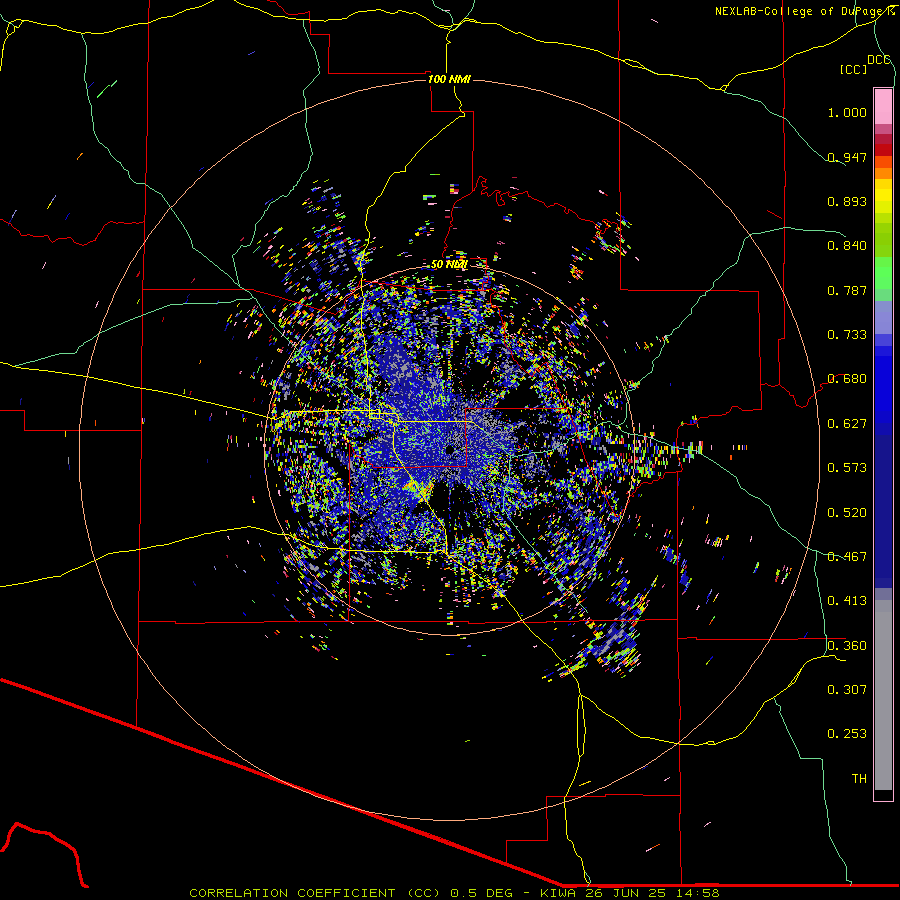Click the 0.573 scale value

click(x=847, y=468)
